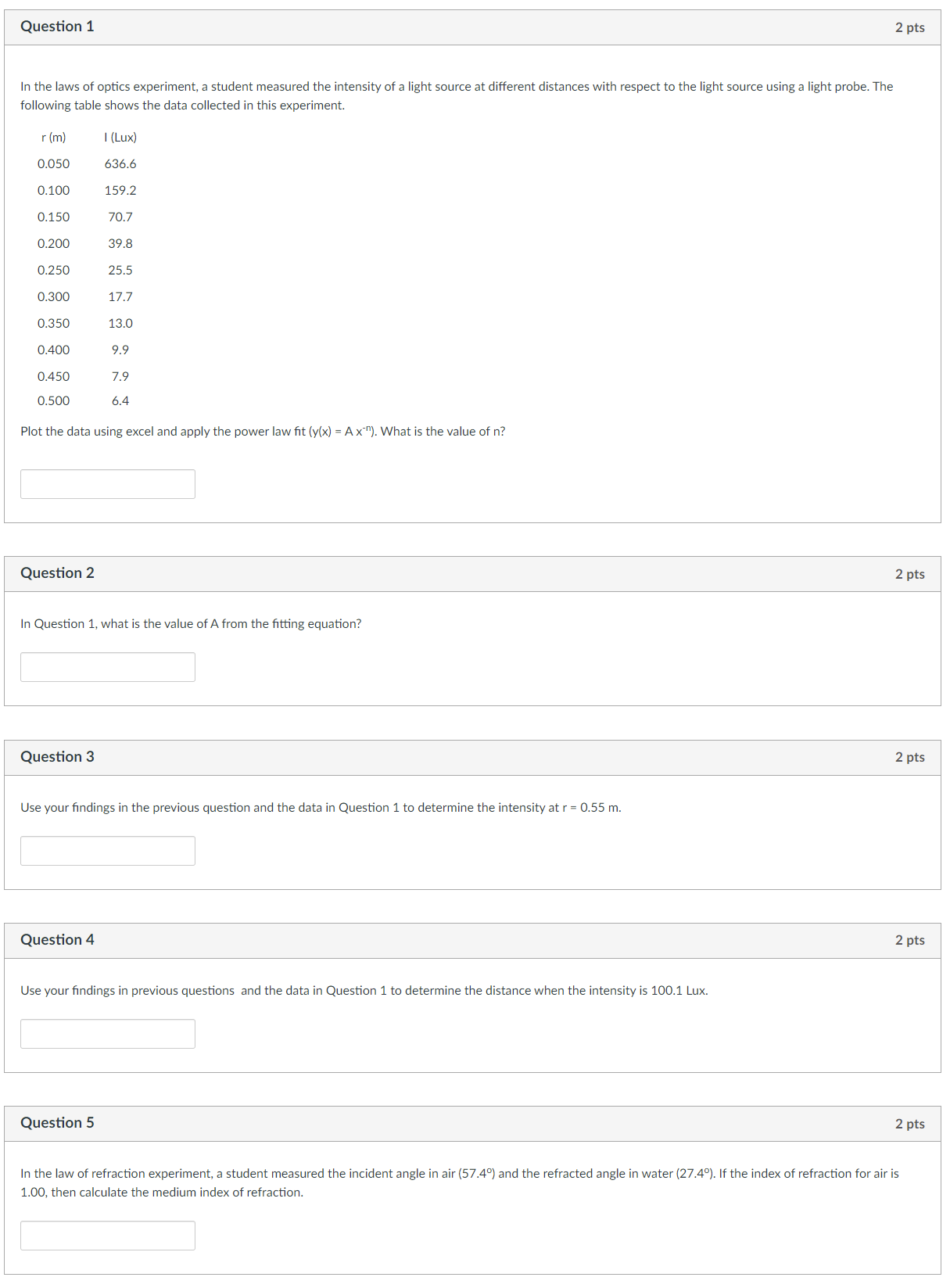Select the intensity value "7.9"
The width and height of the screenshot is (950, 1288).
[120, 377]
